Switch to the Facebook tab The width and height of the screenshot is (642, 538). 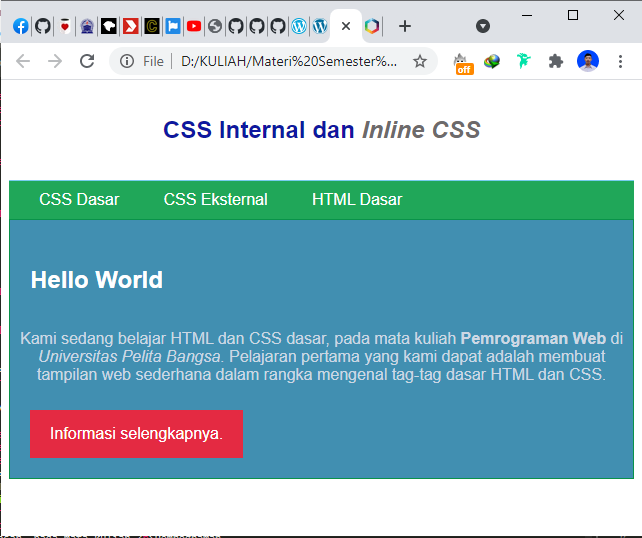[x=20, y=26]
